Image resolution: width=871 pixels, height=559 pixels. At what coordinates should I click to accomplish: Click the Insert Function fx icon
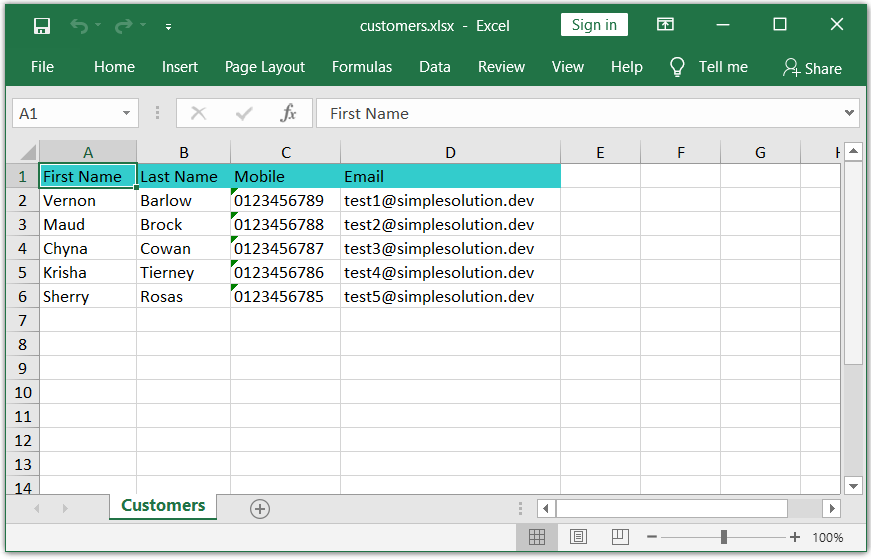(x=288, y=113)
